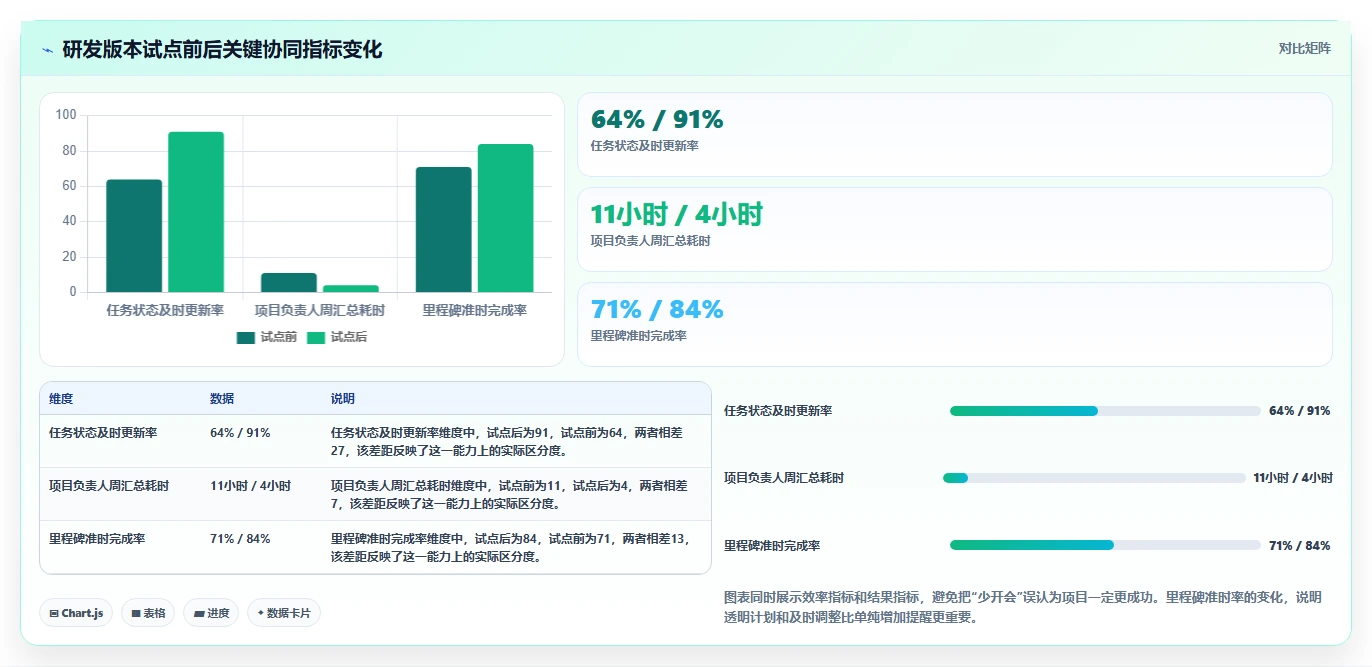Click the table data cell 11小时 / 4小时
The height and width of the screenshot is (667, 1372).
[x=250, y=486]
